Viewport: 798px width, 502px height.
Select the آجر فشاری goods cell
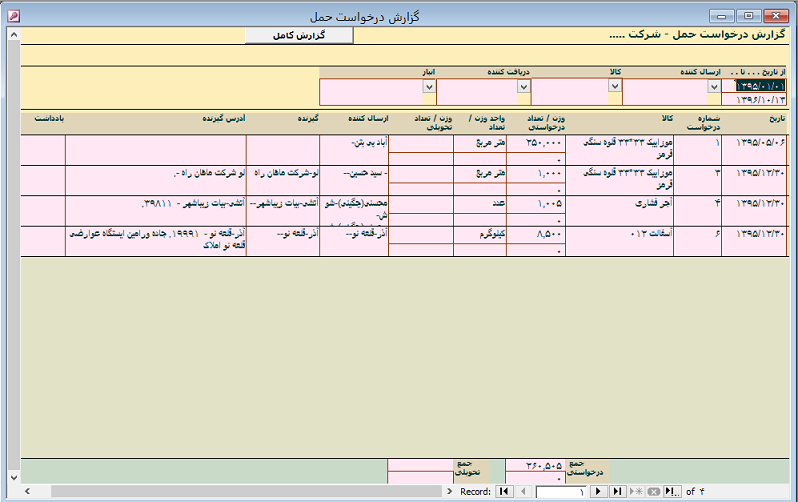coord(619,211)
